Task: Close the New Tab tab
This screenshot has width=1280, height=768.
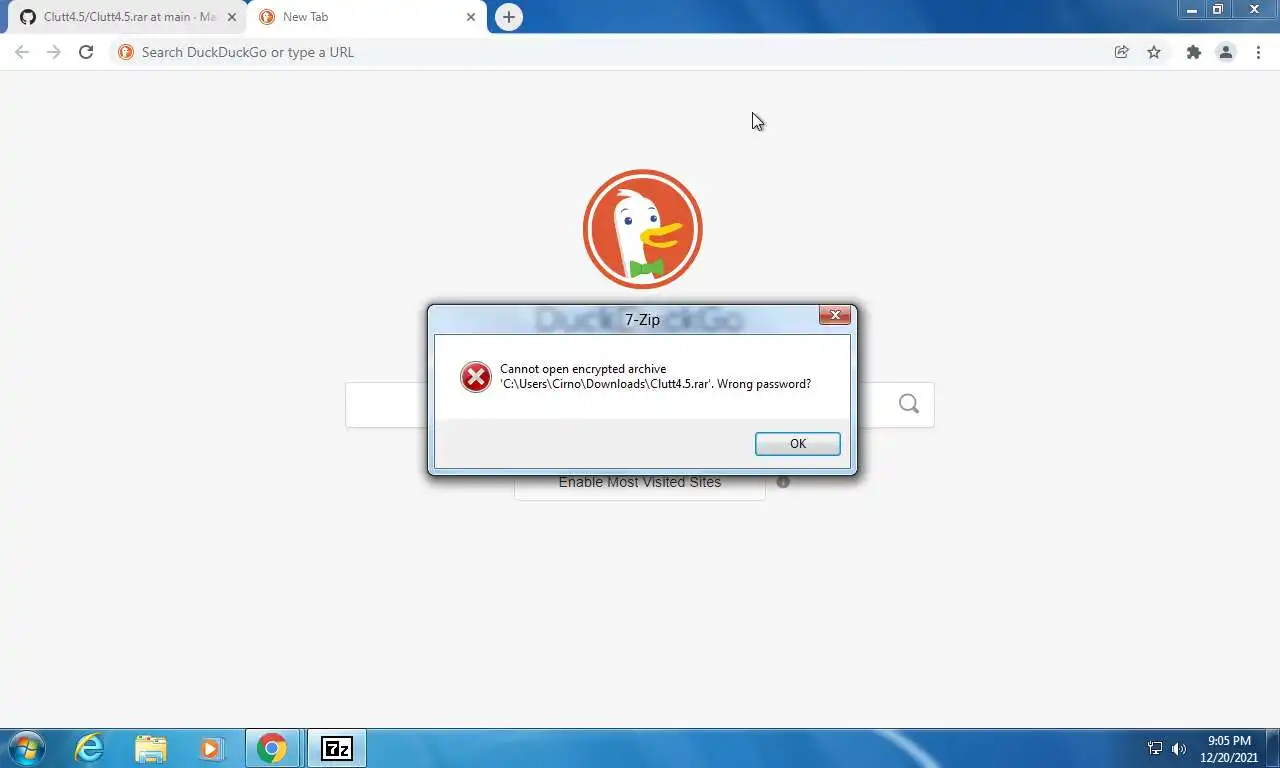Action: [472, 17]
